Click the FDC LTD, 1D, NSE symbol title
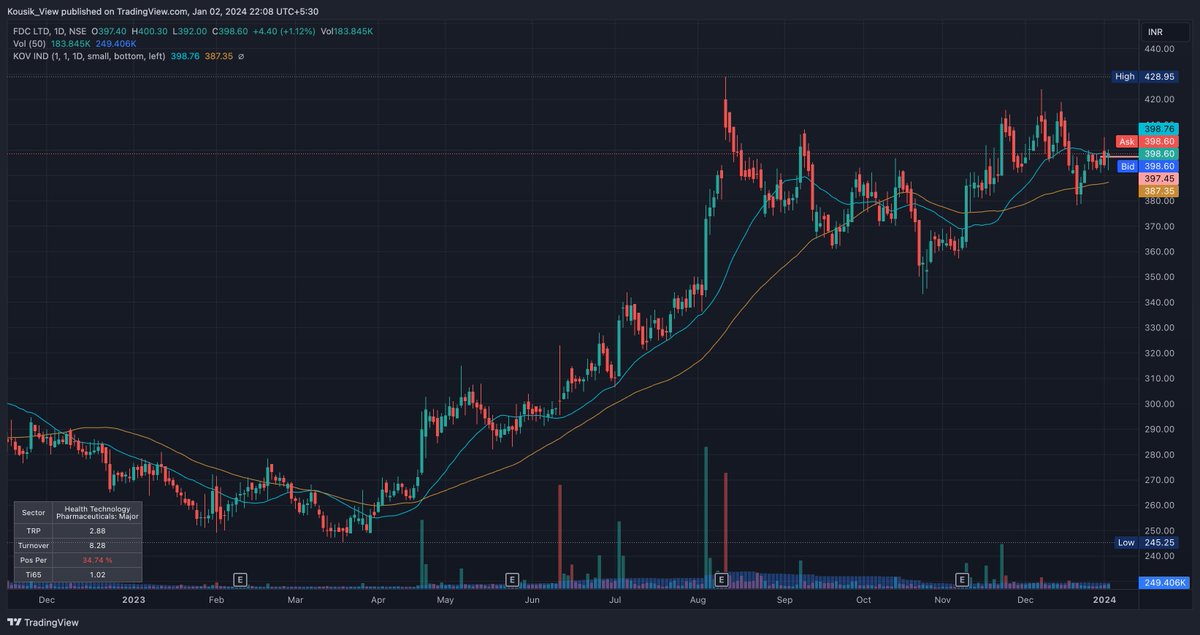1200x635 pixels. 48,32
